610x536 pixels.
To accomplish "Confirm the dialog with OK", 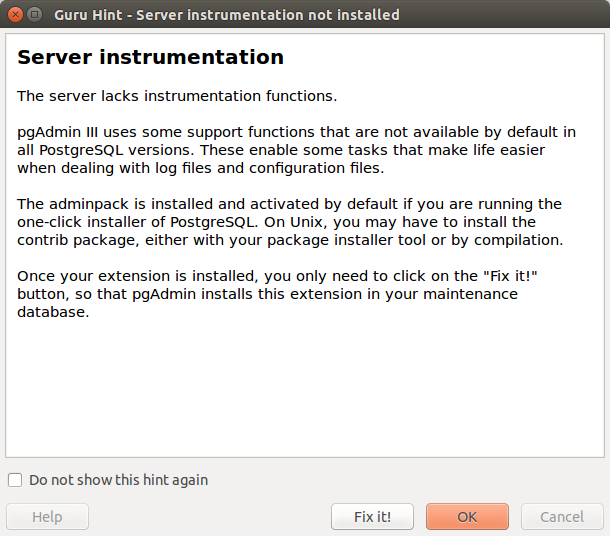I will (467, 517).
